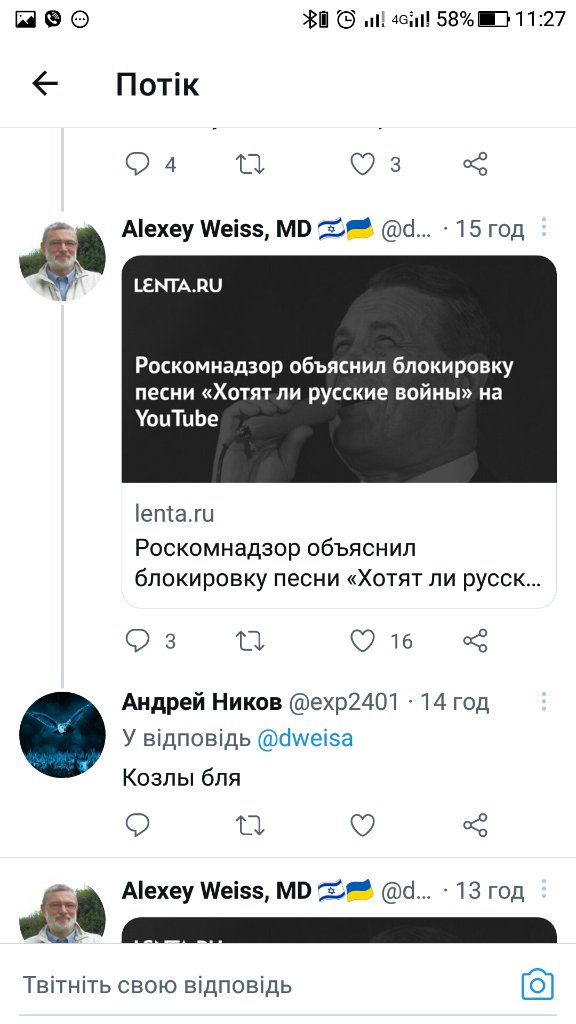Focus the "Твітніть свою відповідь" reply field
The image size is (576, 1024).
[261, 984]
